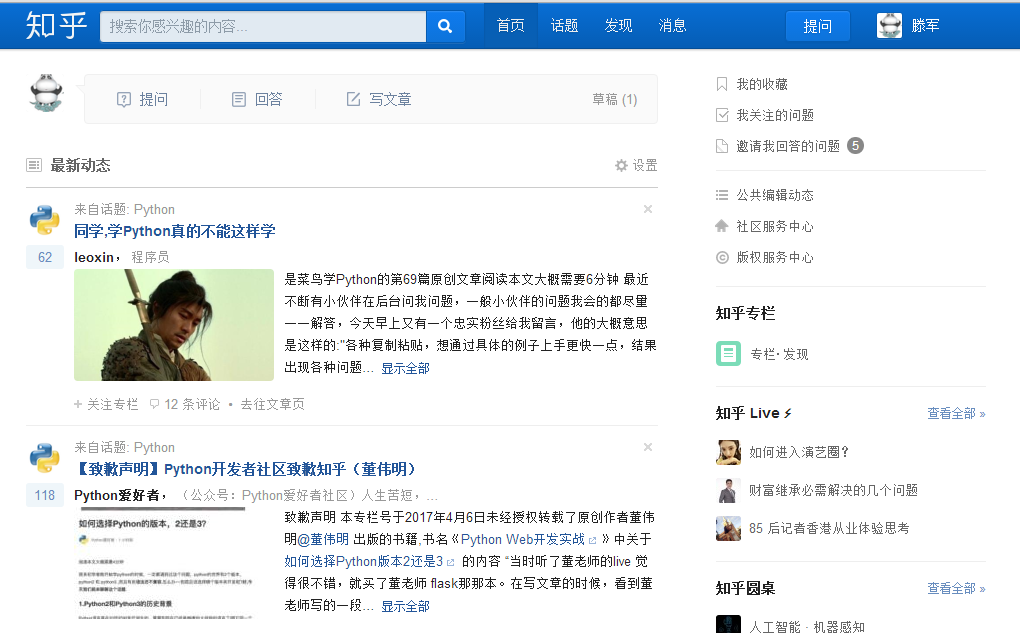This screenshot has width=1020, height=633.
Task: Open 专栏·发现 link
Action: [779, 355]
